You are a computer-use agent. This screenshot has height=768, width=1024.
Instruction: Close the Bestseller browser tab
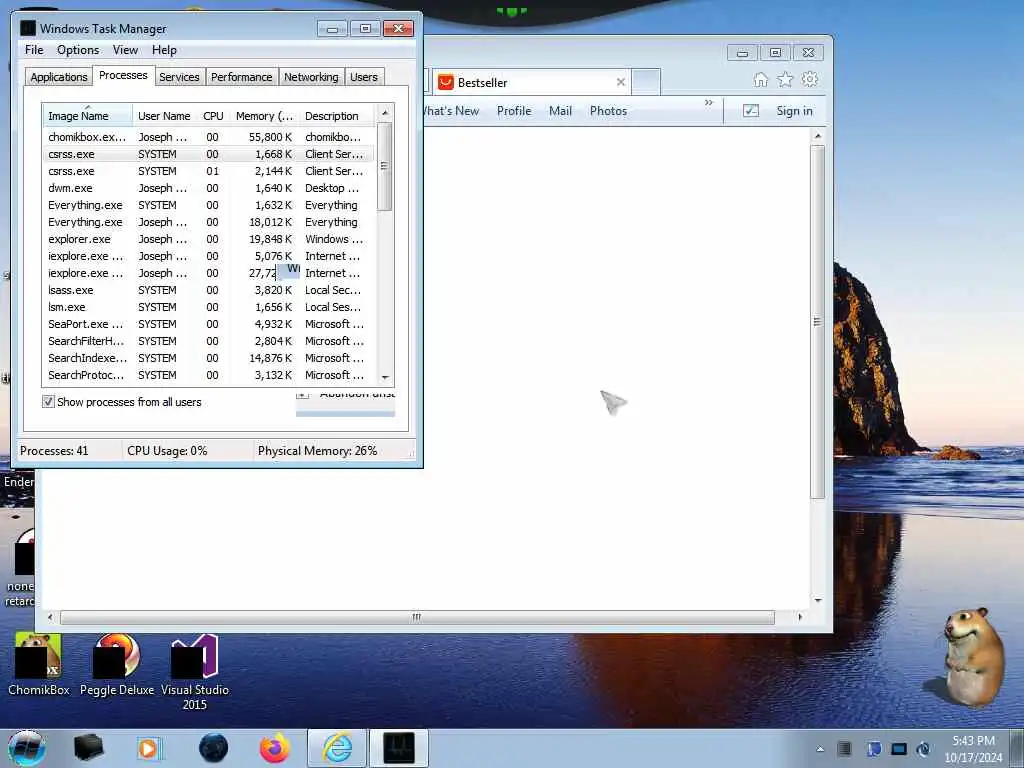coord(620,82)
